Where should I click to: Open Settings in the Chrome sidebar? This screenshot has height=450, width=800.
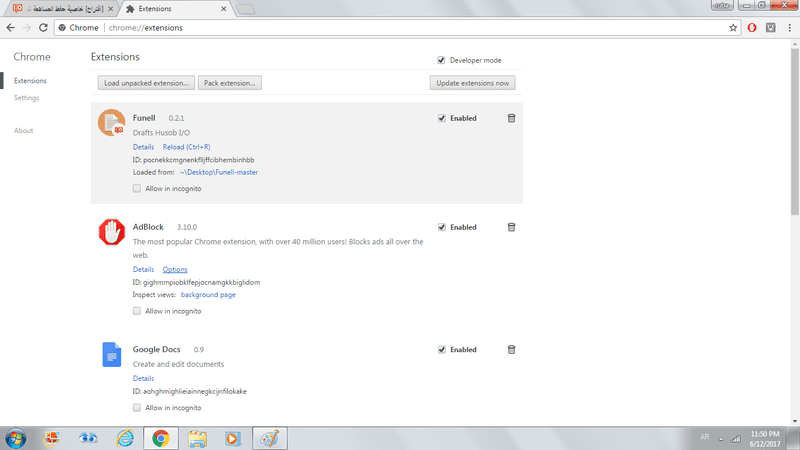pyautogui.click(x=27, y=97)
